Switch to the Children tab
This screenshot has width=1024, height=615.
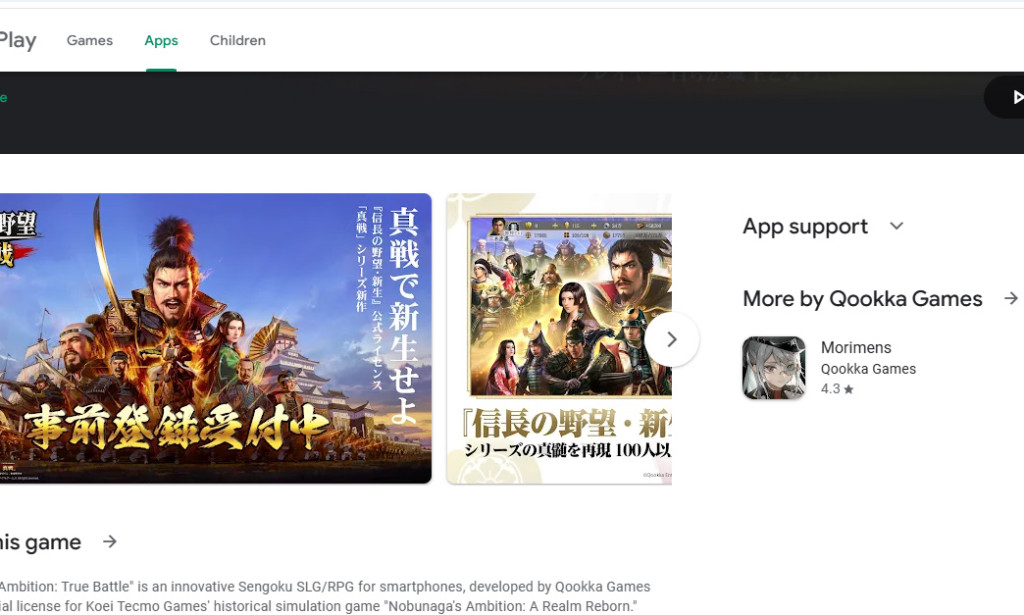point(237,40)
